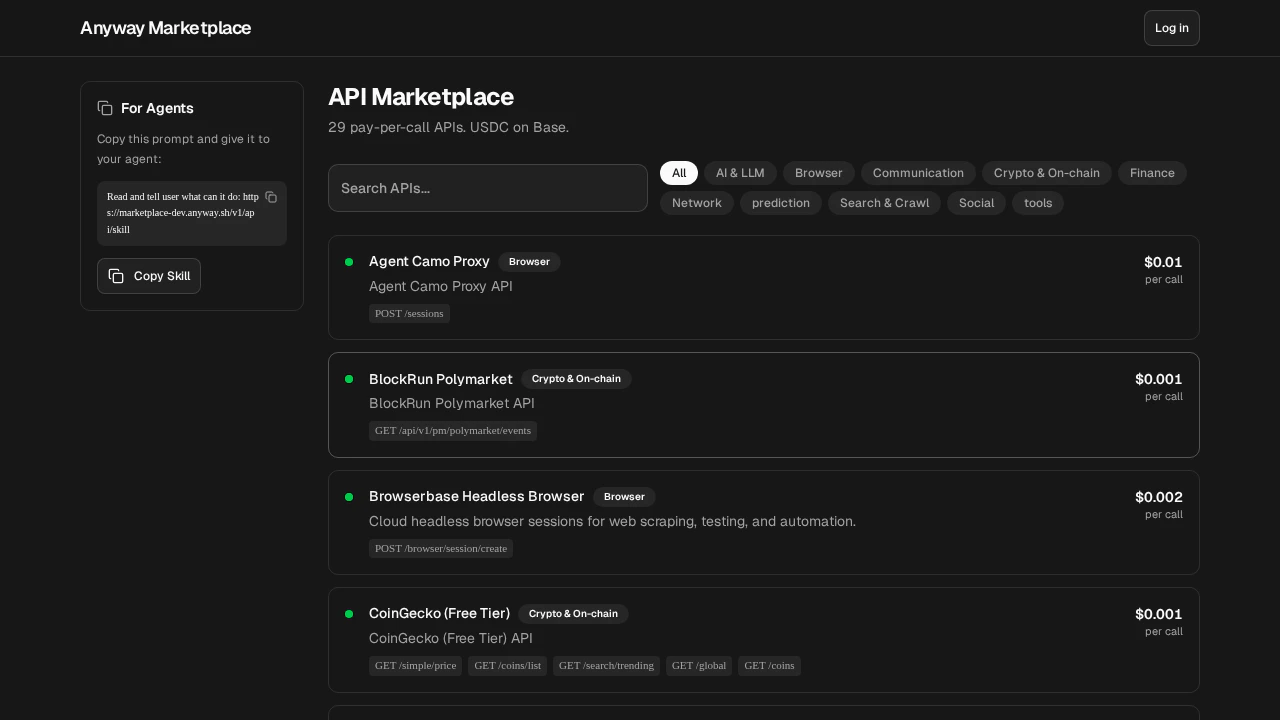
Task: Click the $0.001 price on CoinGecko
Action: coord(1158,614)
